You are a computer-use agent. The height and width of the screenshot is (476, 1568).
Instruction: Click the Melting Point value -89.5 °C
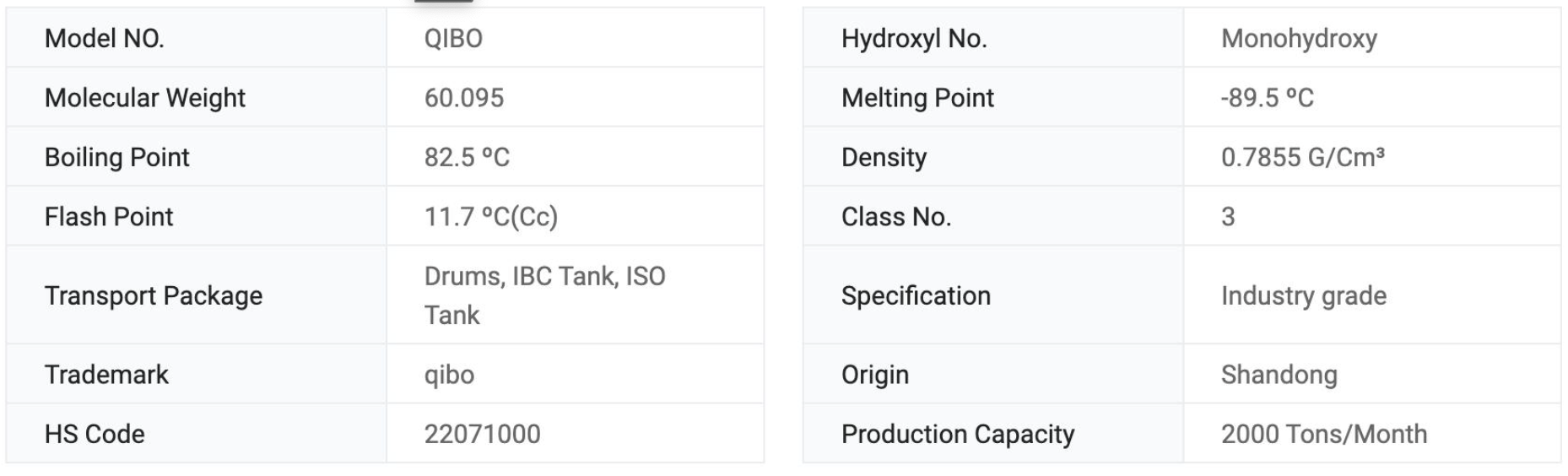click(1267, 98)
